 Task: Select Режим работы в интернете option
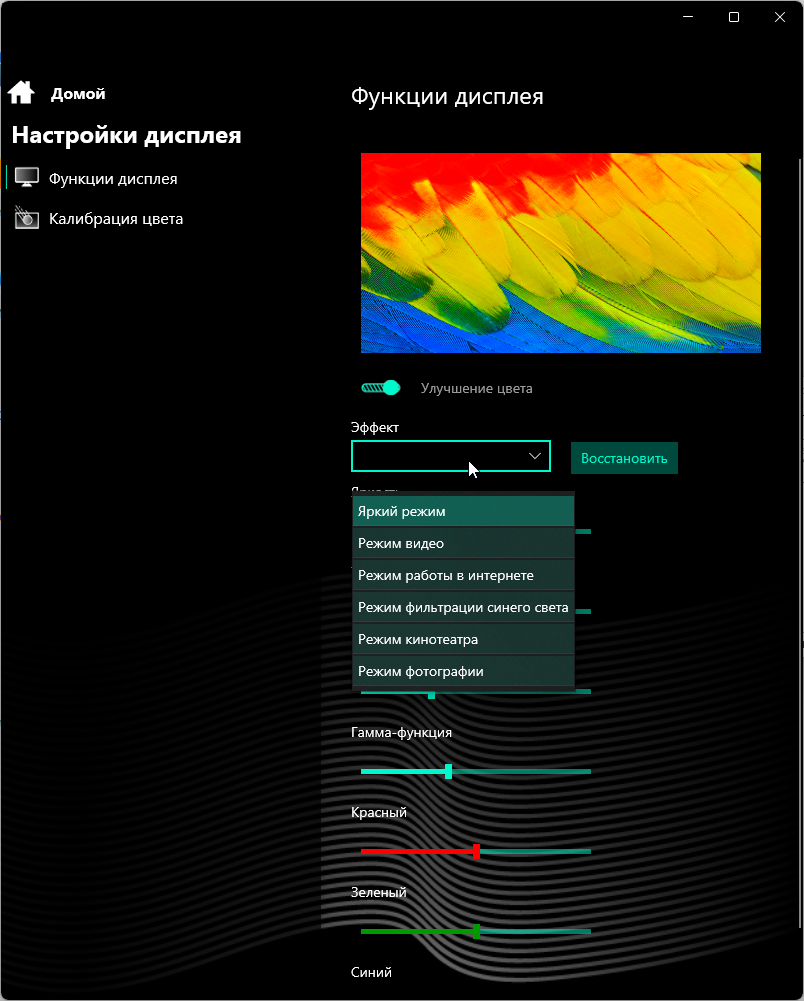[x=463, y=575]
